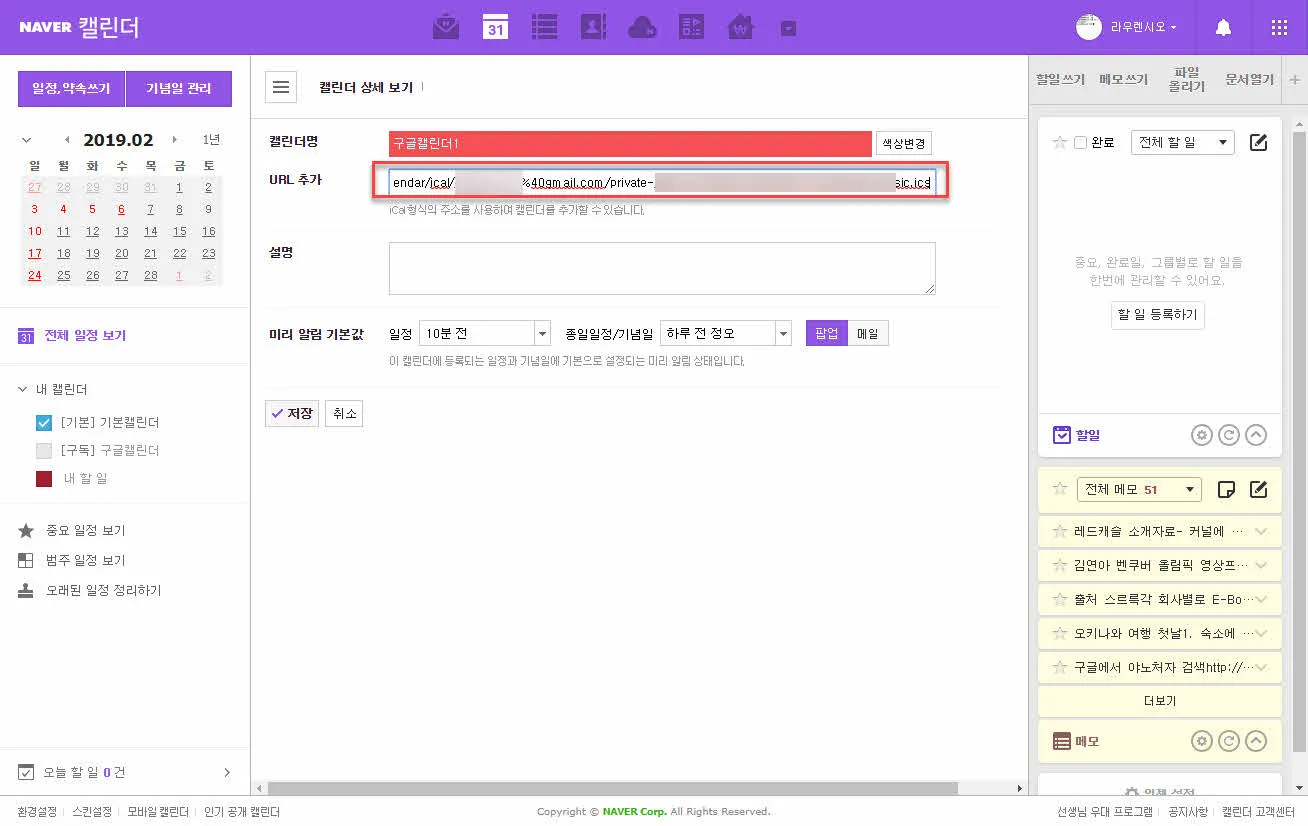The image size is (1308, 826).
Task: Click 더보기 to show more memos
Action: point(1159,701)
